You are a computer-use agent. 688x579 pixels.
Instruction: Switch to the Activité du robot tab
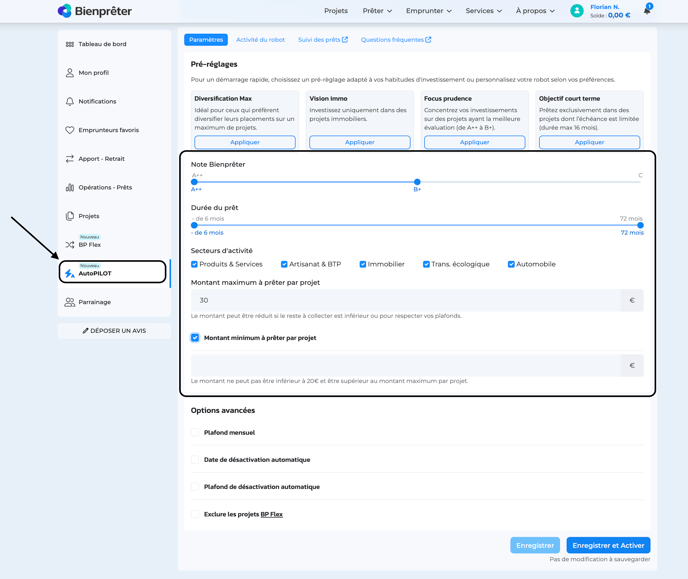260,39
